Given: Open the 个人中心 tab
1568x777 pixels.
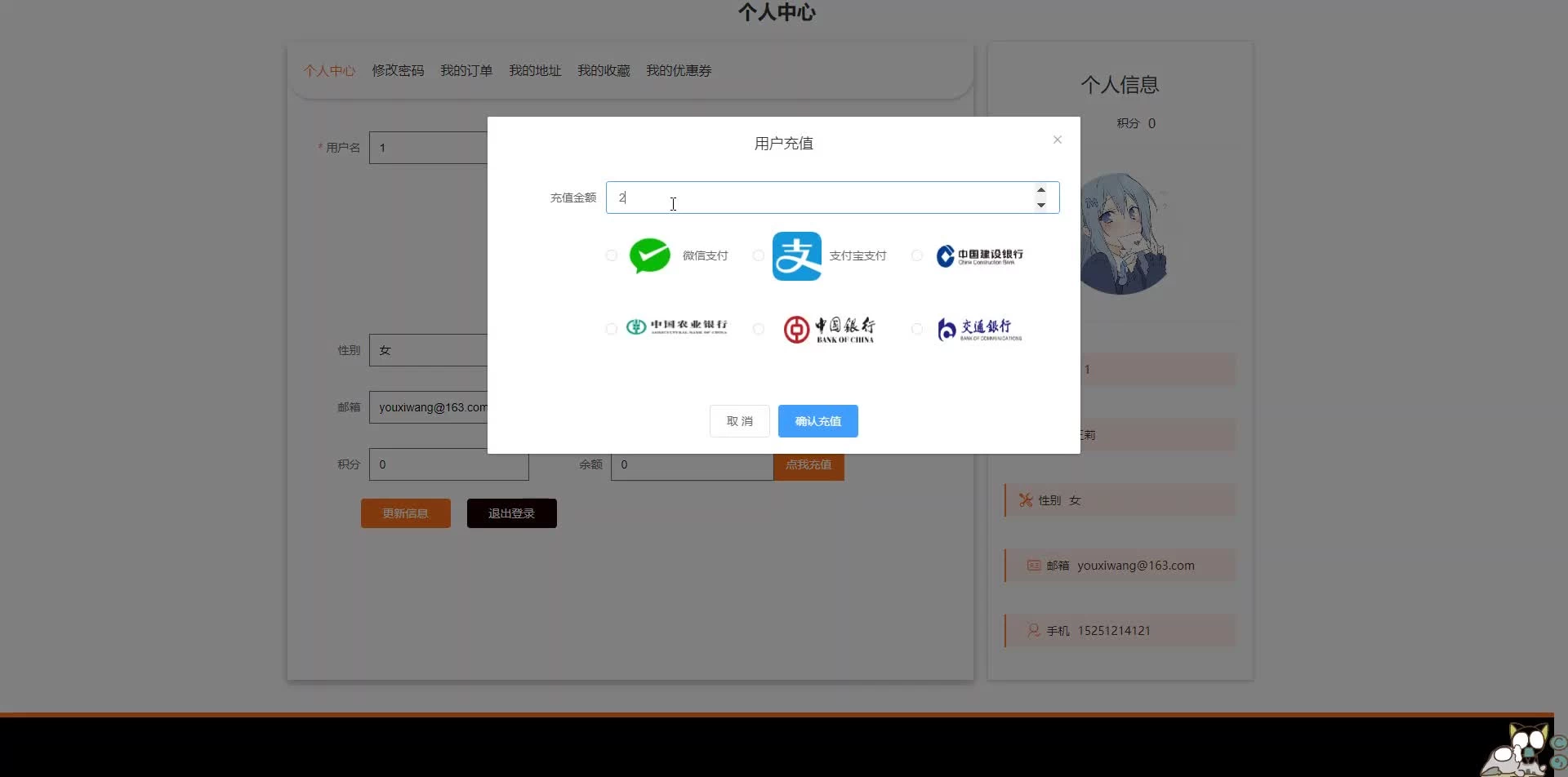Looking at the screenshot, I should point(330,71).
